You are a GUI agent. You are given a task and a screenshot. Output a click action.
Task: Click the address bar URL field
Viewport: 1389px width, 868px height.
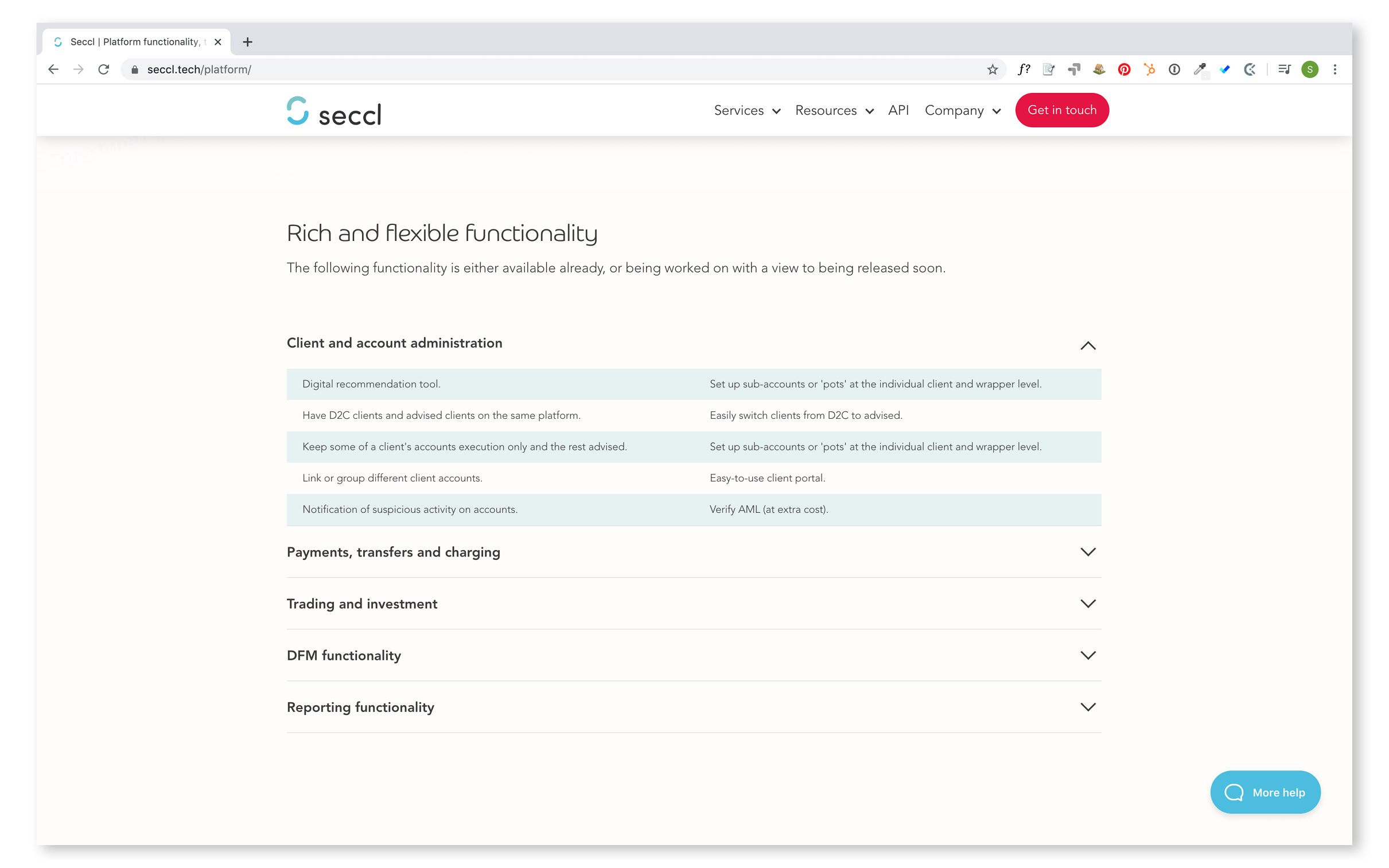click(198, 69)
